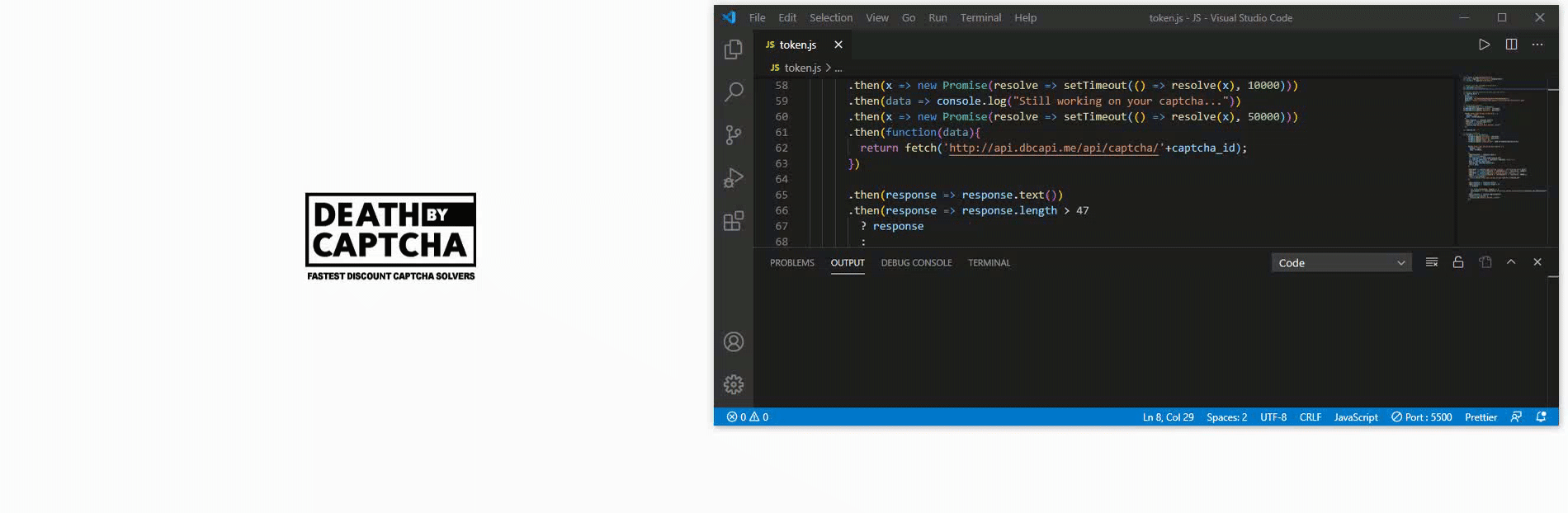The image size is (1568, 513).
Task: Open the Source Control view
Action: pyautogui.click(x=733, y=135)
